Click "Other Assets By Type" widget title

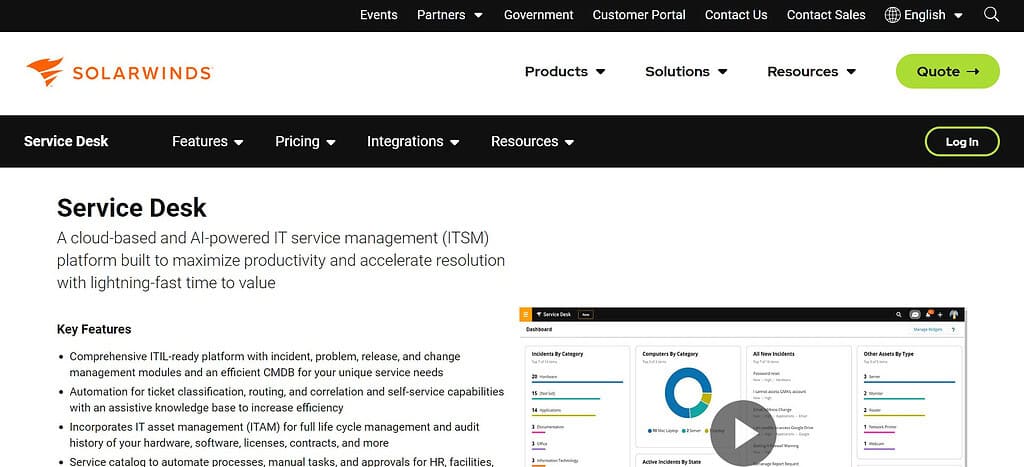(889, 354)
